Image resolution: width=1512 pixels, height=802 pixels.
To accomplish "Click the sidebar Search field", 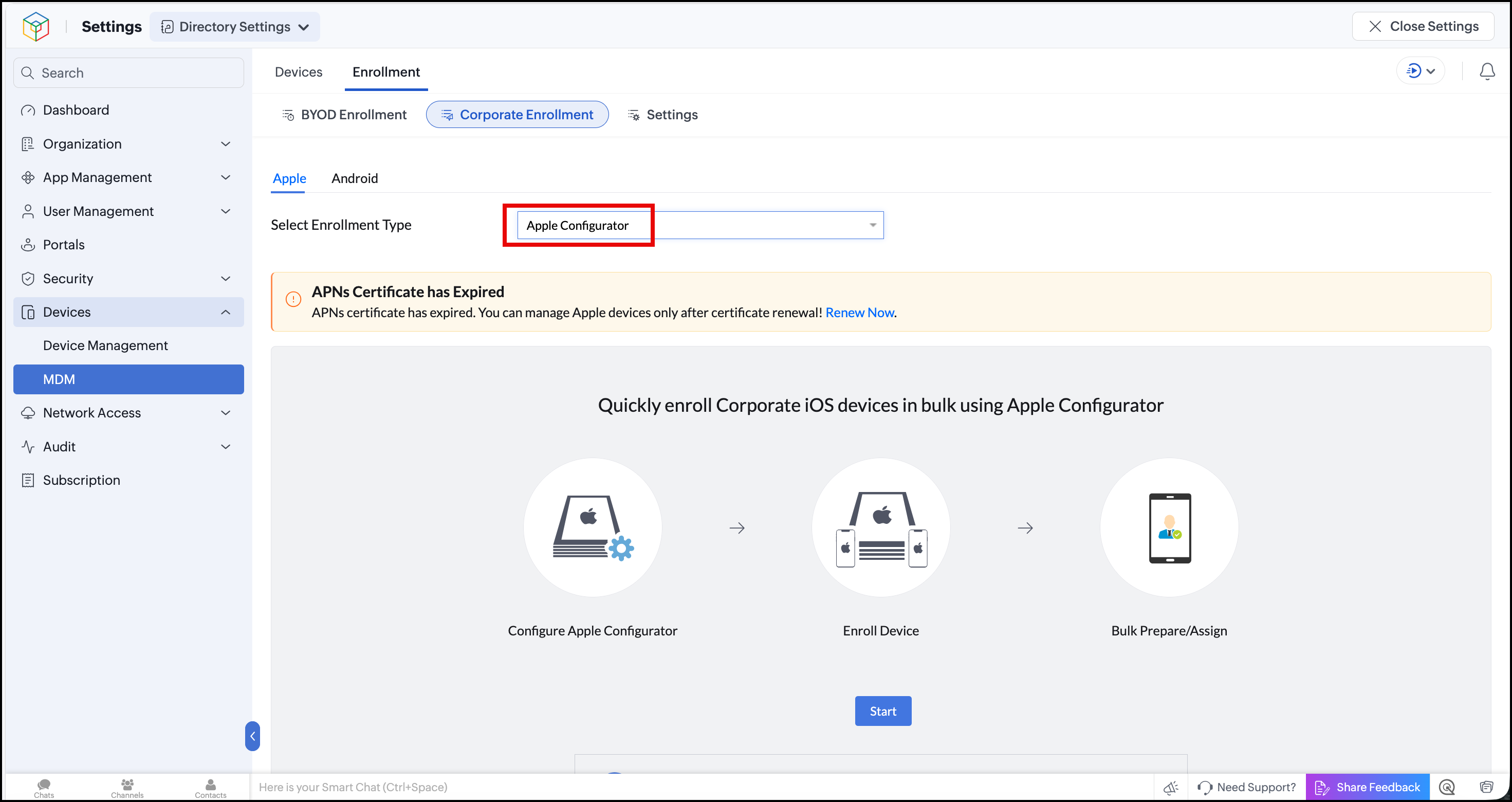I will coord(128,73).
